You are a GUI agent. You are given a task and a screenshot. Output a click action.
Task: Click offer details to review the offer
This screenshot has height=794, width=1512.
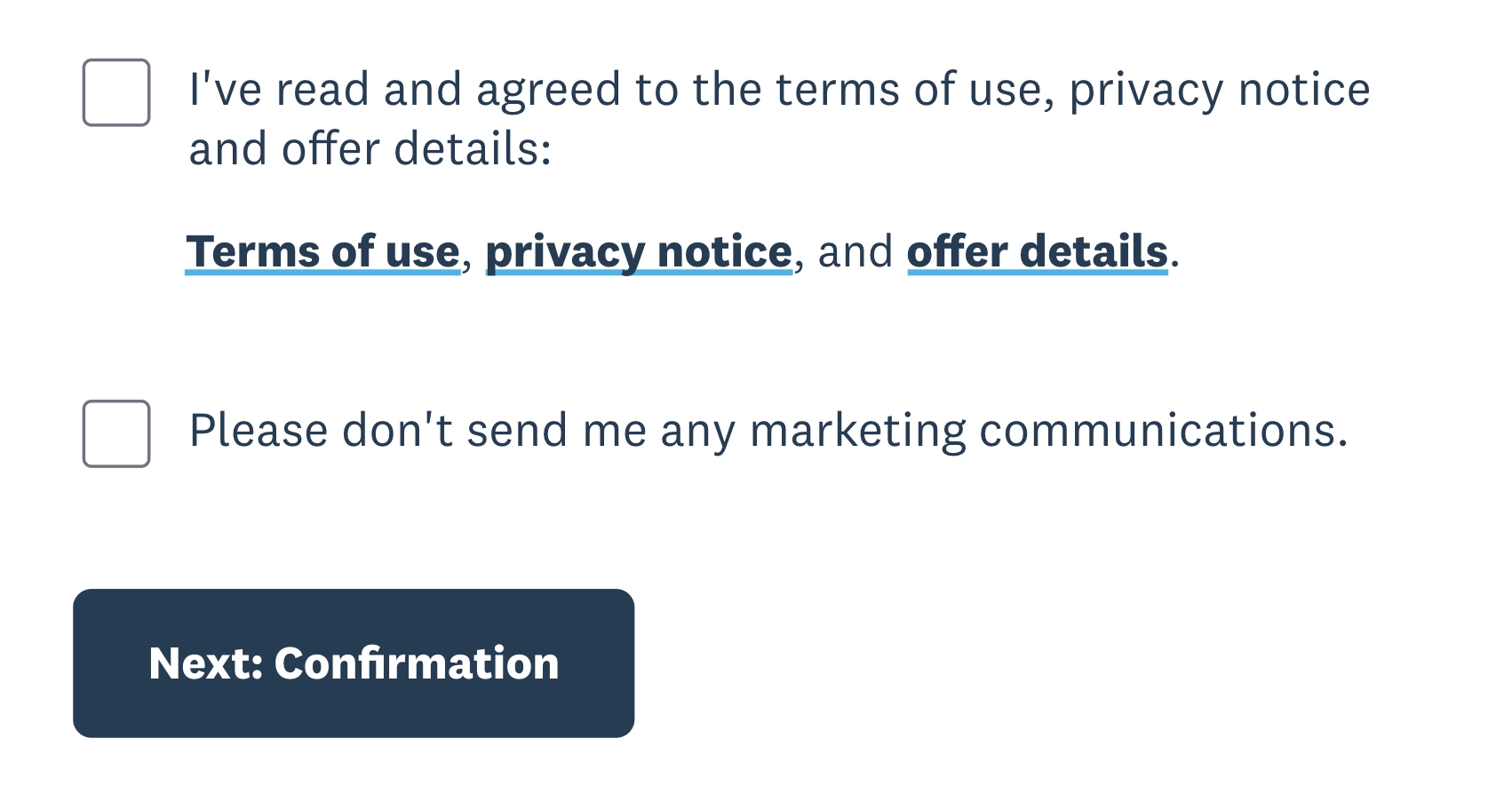pos(1038,251)
